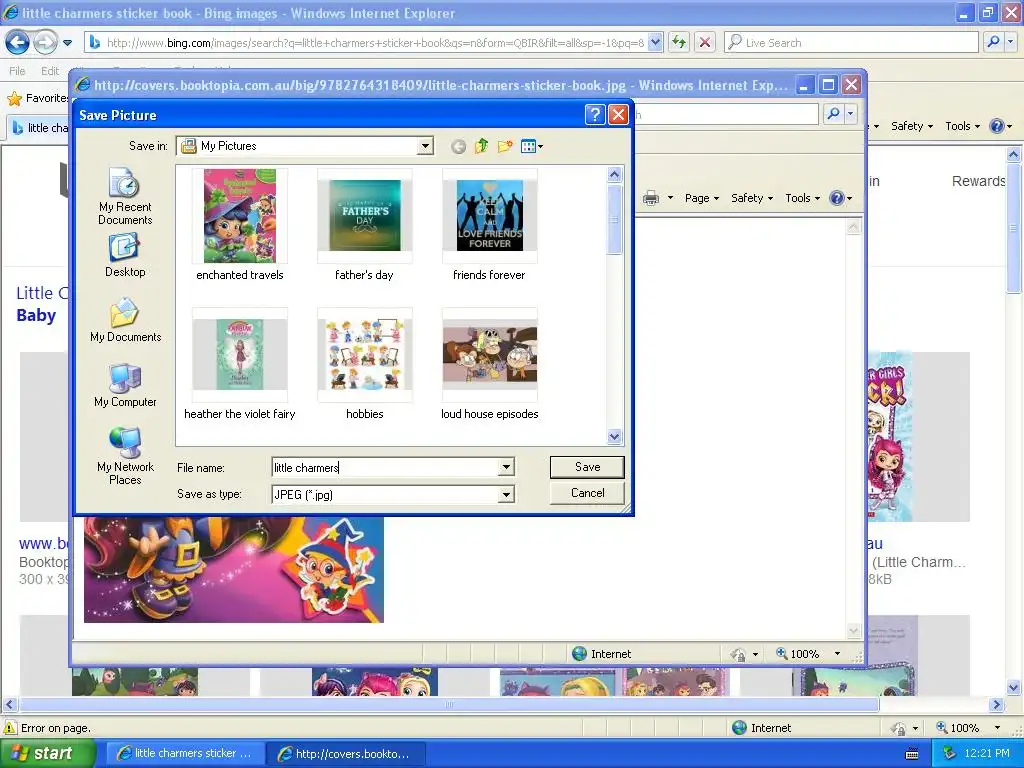Select Desktop in the places bar
Viewport: 1024px width, 768px height.
click(125, 257)
